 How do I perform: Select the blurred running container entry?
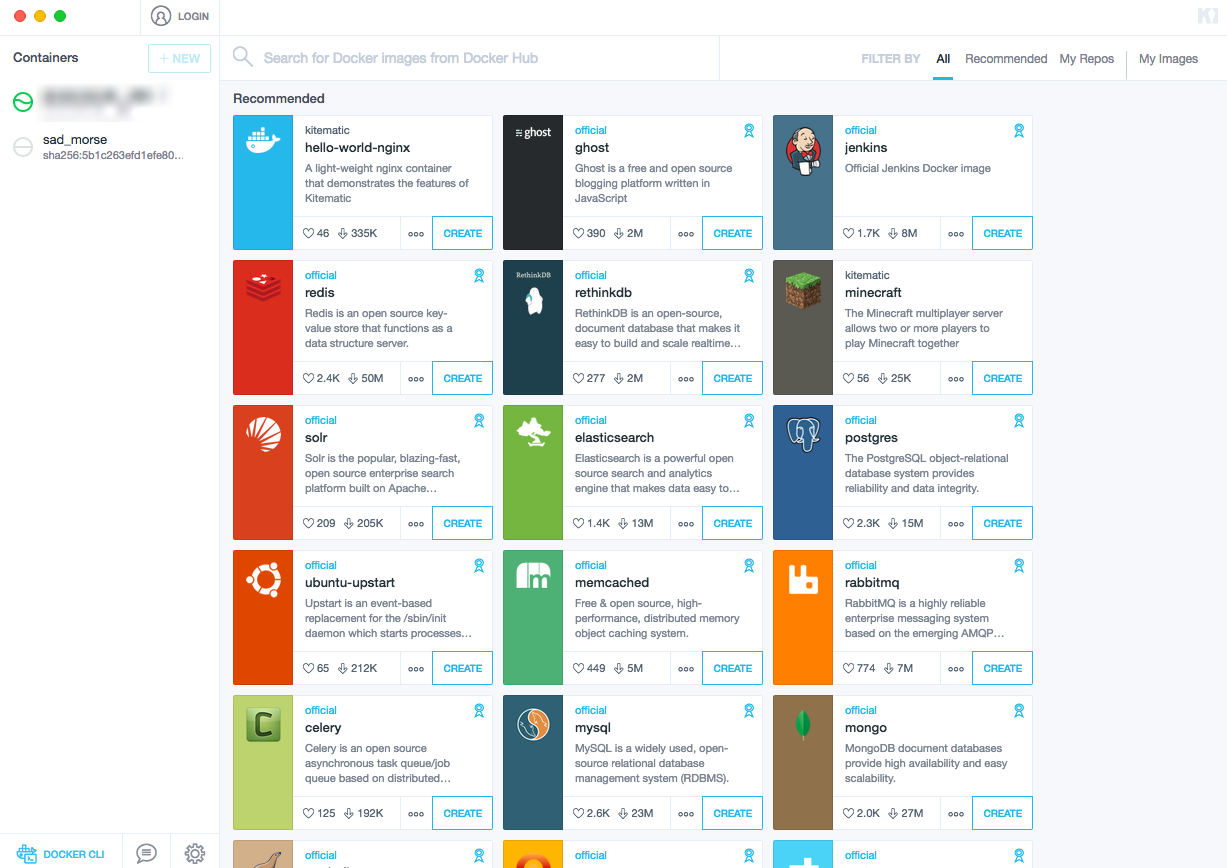109,102
